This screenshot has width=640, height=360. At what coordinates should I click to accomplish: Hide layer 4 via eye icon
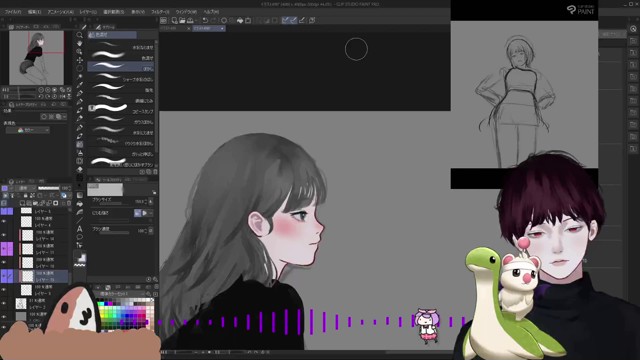(4, 222)
